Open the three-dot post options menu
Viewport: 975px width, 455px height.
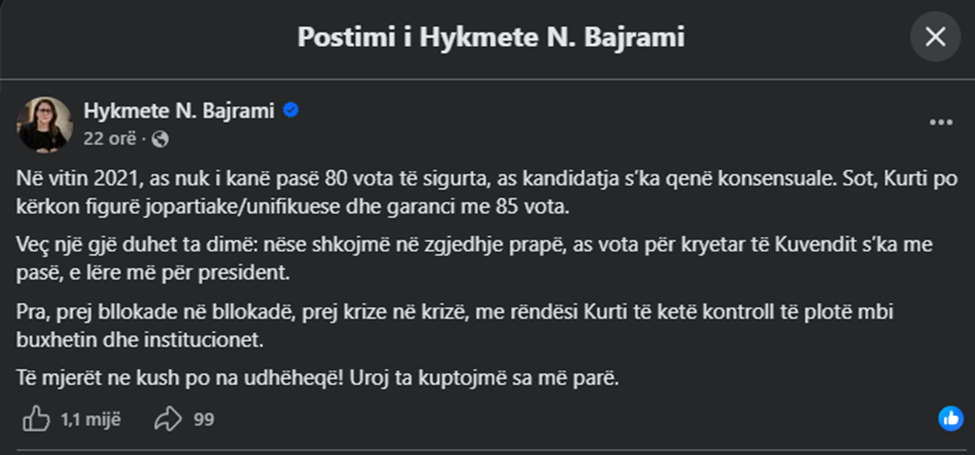(x=940, y=123)
